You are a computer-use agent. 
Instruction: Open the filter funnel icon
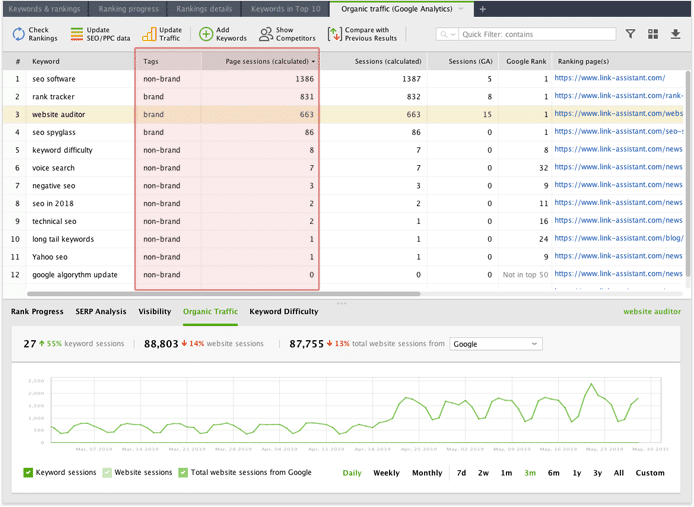(630, 34)
